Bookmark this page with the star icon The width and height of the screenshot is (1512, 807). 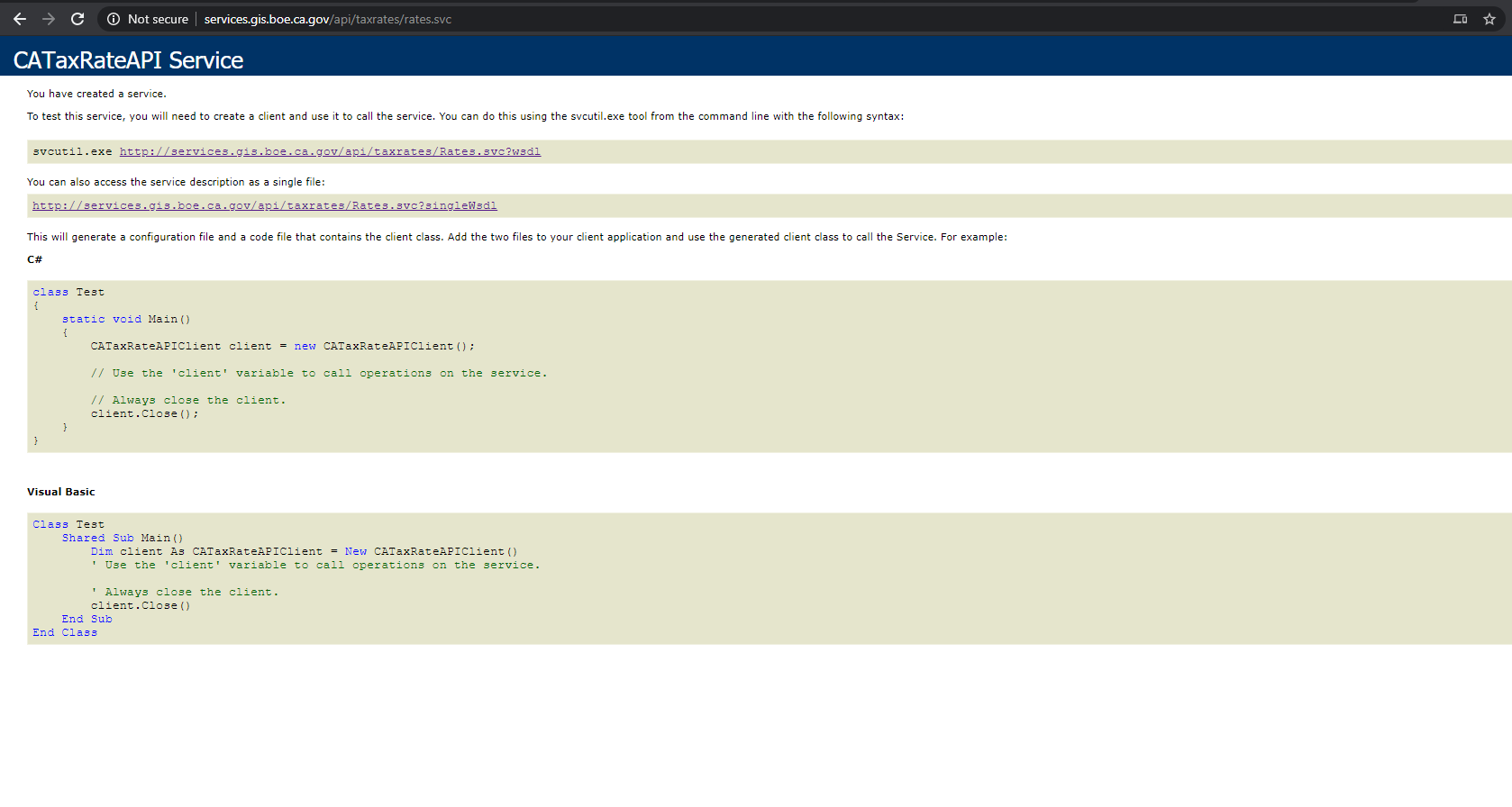[x=1489, y=19]
